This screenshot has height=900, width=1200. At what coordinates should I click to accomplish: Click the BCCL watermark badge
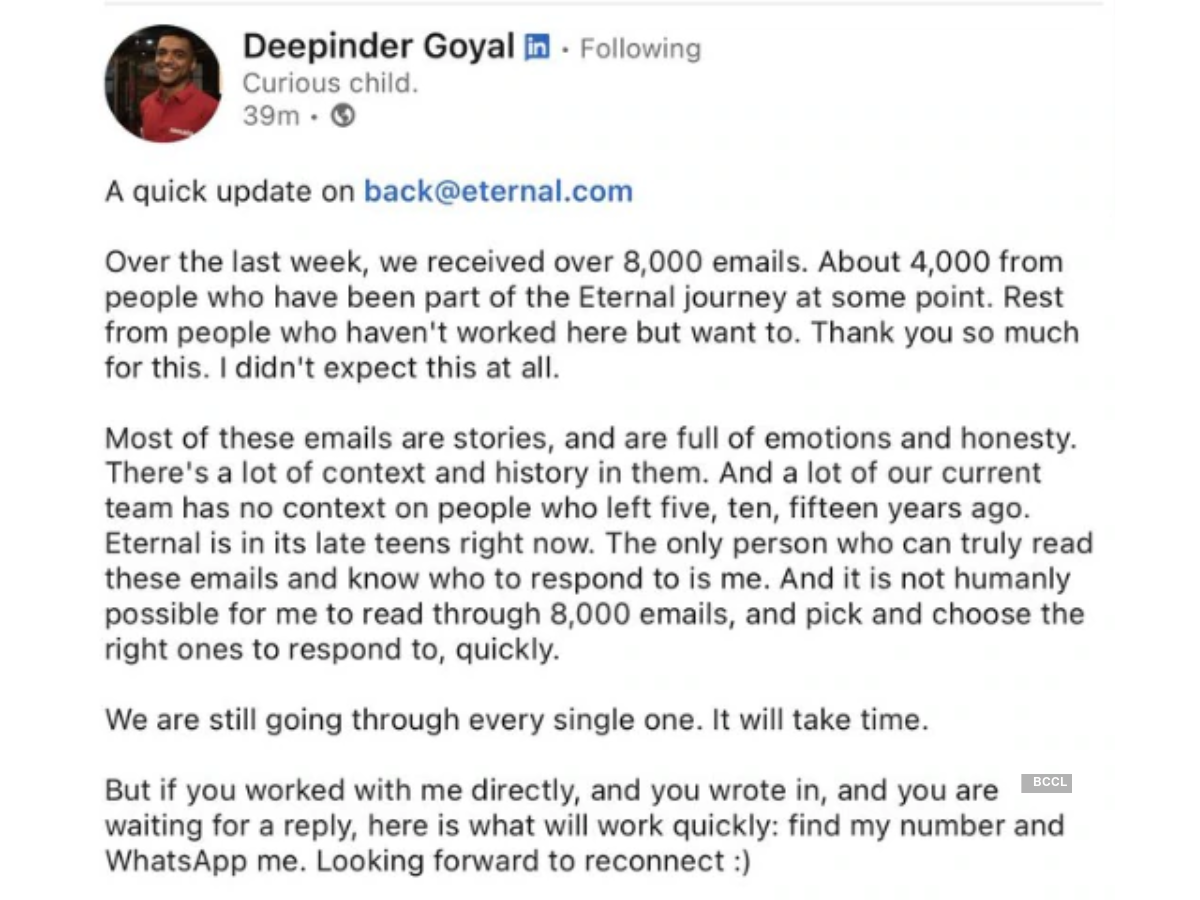[1046, 783]
